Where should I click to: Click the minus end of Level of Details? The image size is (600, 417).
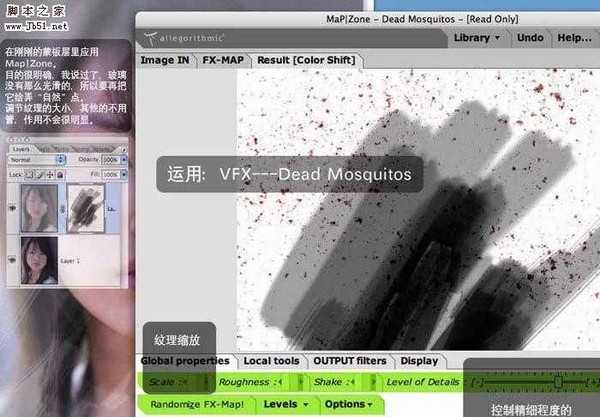[x=476, y=382]
